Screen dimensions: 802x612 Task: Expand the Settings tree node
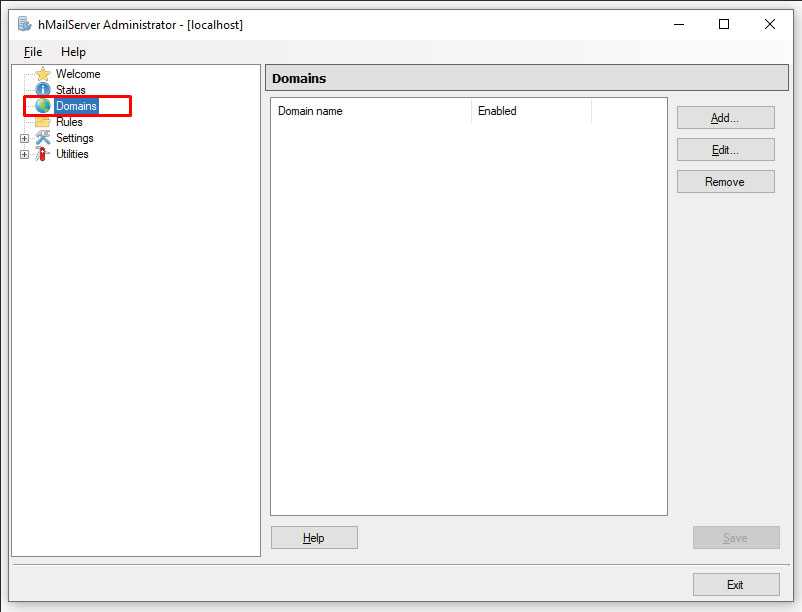coord(25,138)
